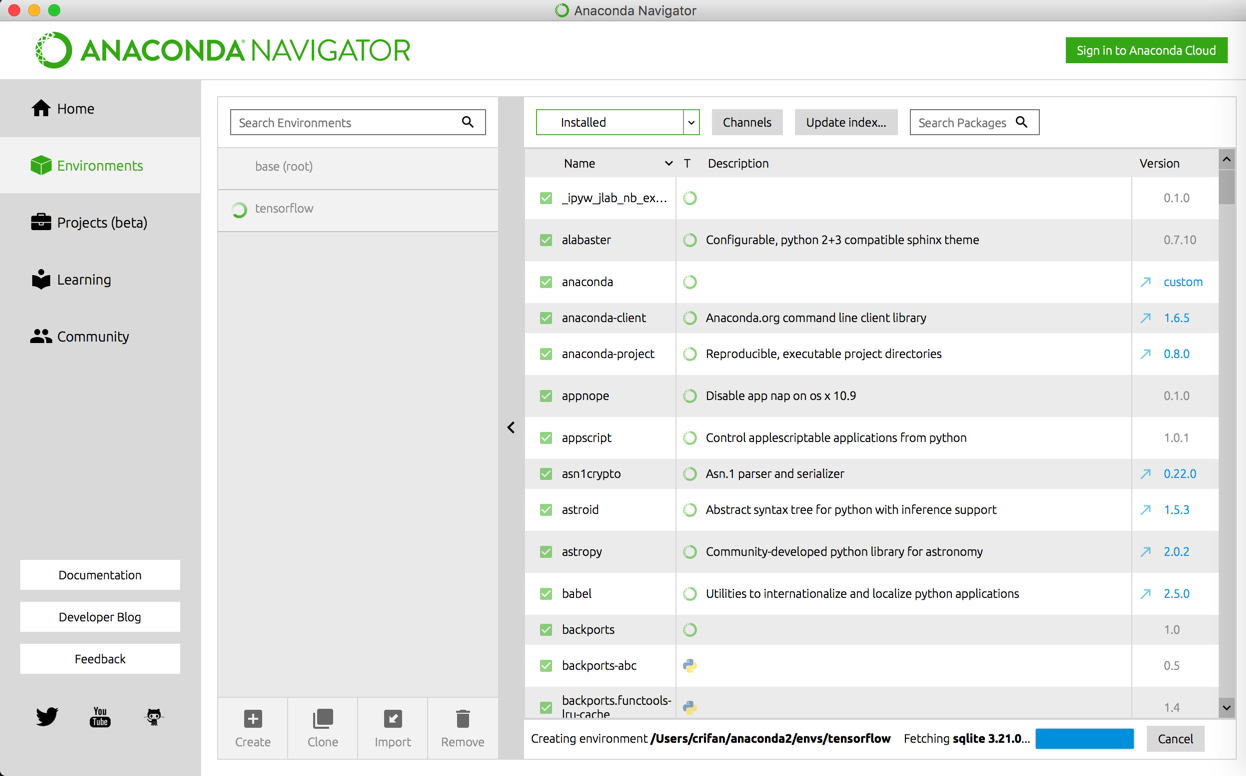Toggle the appscript checkbox
This screenshot has width=1246, height=776.
(x=546, y=438)
